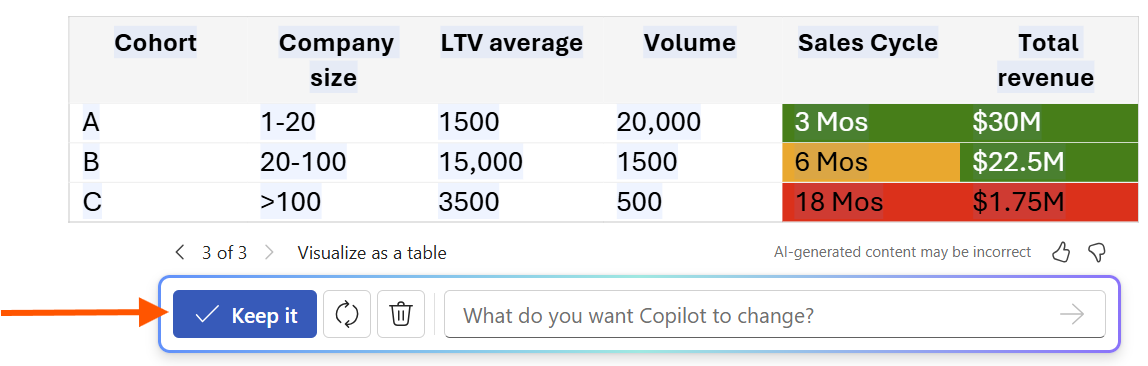1148x366 pixels.
Task: Give a thumbs down on the response
Action: click(1096, 253)
